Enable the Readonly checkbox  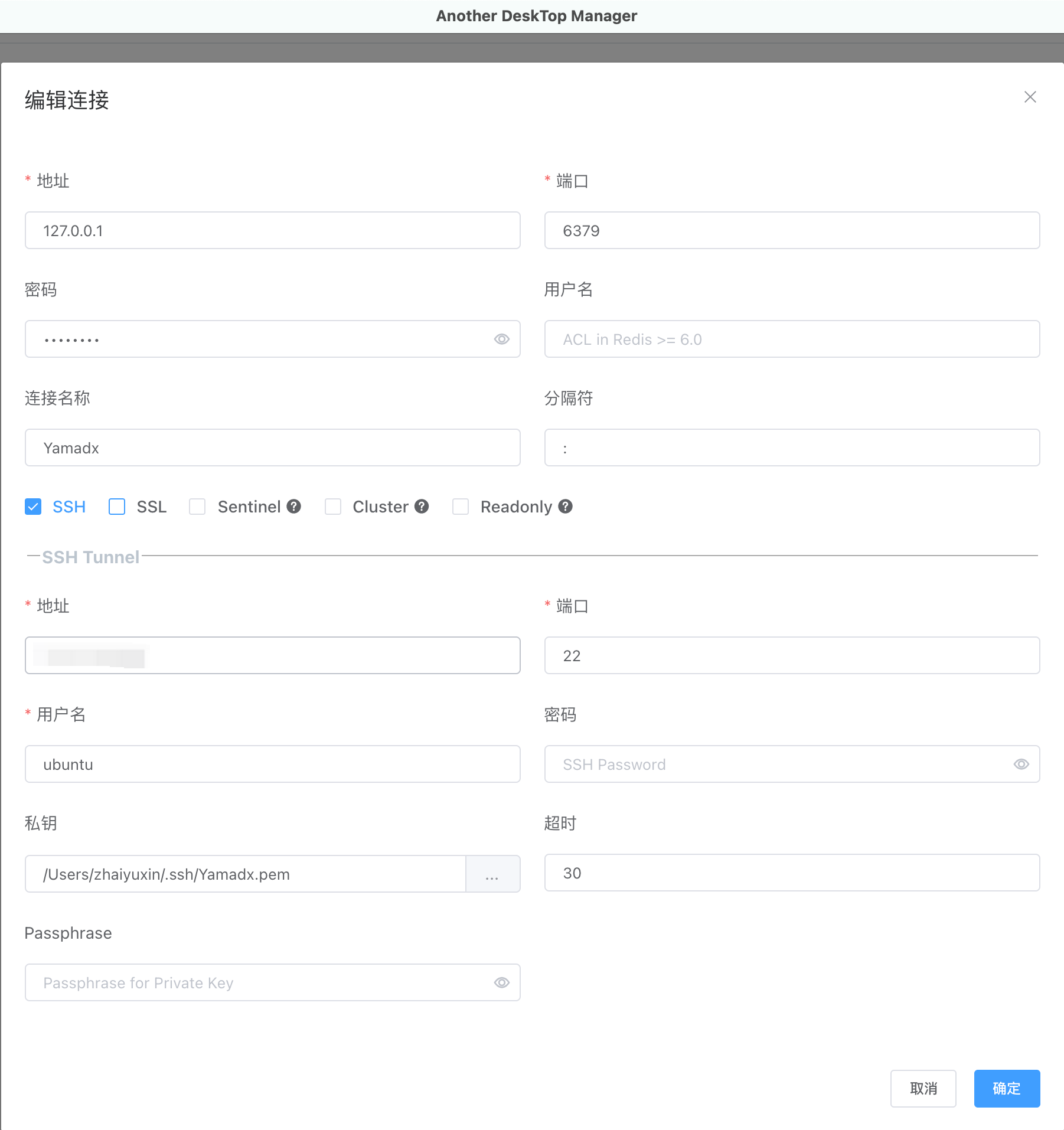[461, 507]
